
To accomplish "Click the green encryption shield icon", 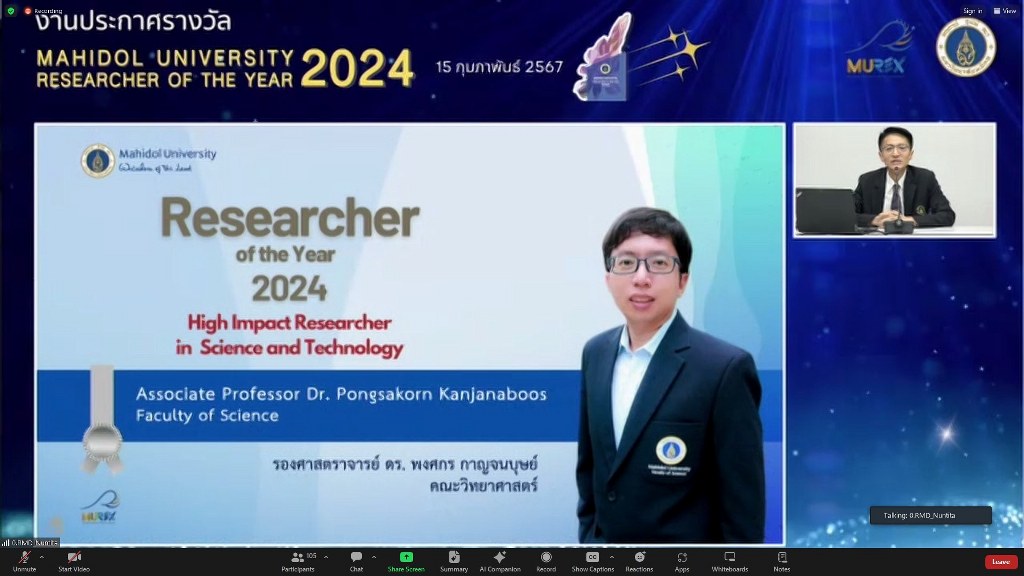I will [x=10, y=10].
